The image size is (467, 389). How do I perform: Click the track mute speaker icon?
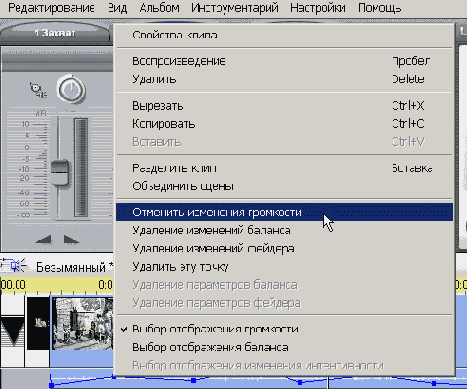(38, 90)
